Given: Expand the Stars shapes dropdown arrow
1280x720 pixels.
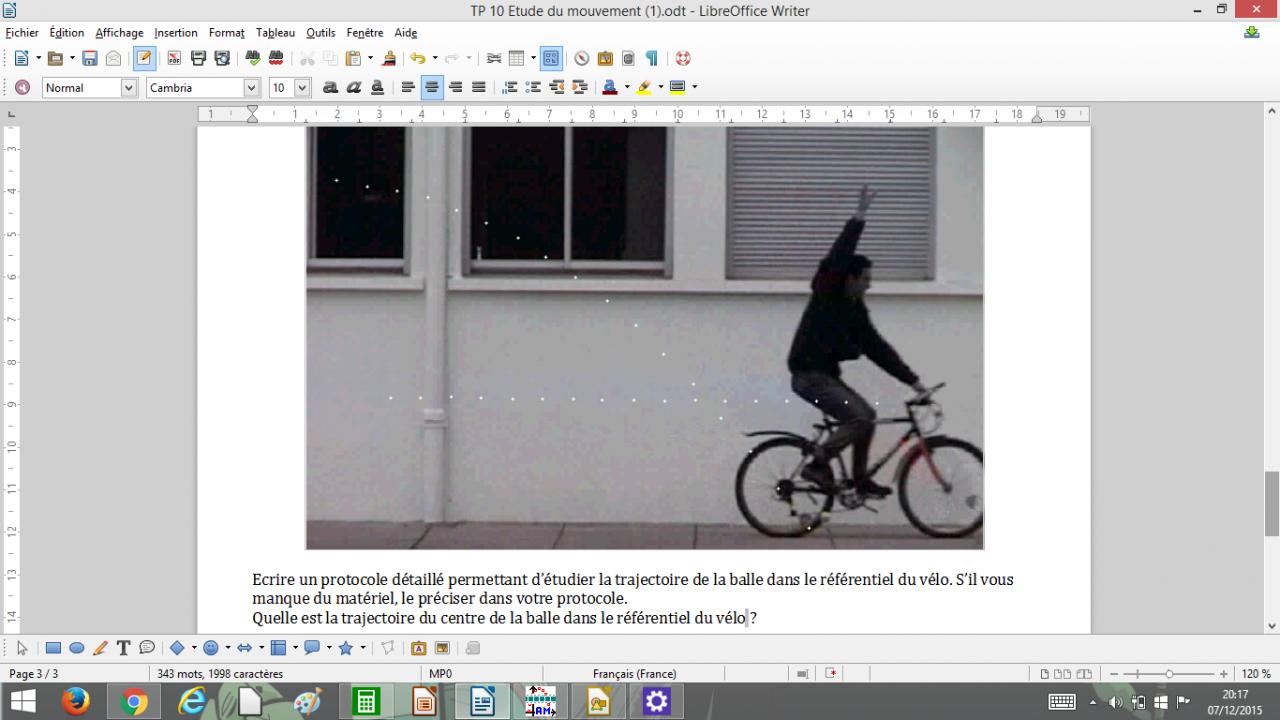Looking at the screenshot, I should pyautogui.click(x=363, y=648).
